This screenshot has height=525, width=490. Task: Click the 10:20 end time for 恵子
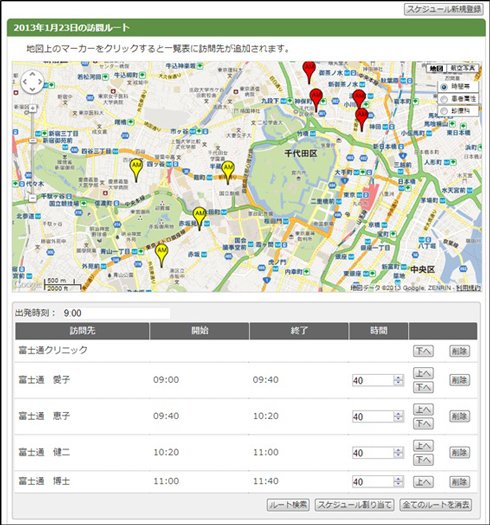[266, 416]
